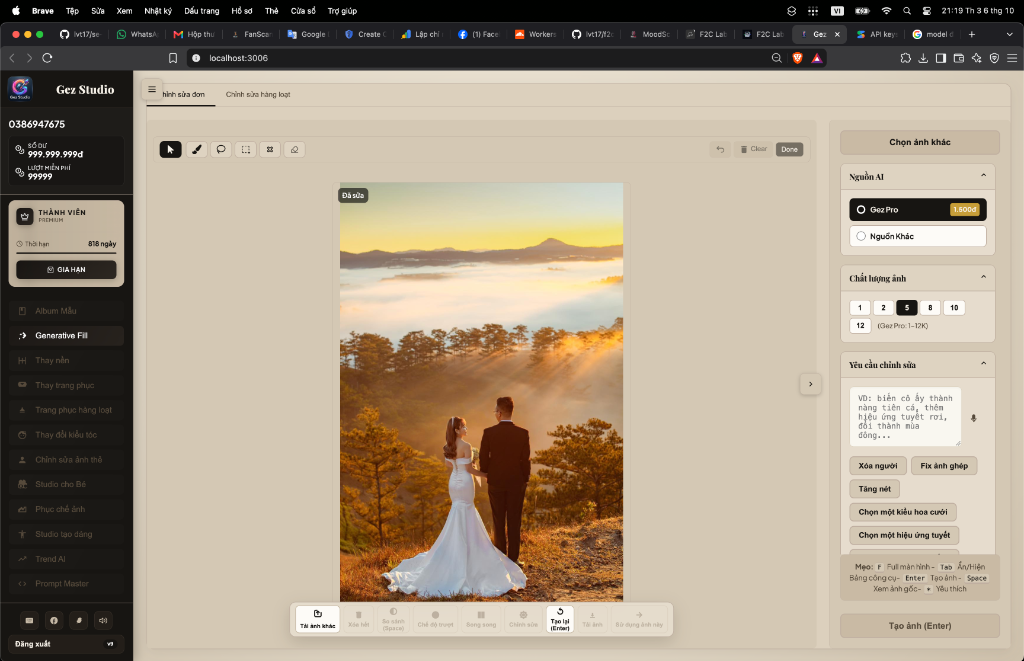Click the edit request text field

click(x=905, y=417)
